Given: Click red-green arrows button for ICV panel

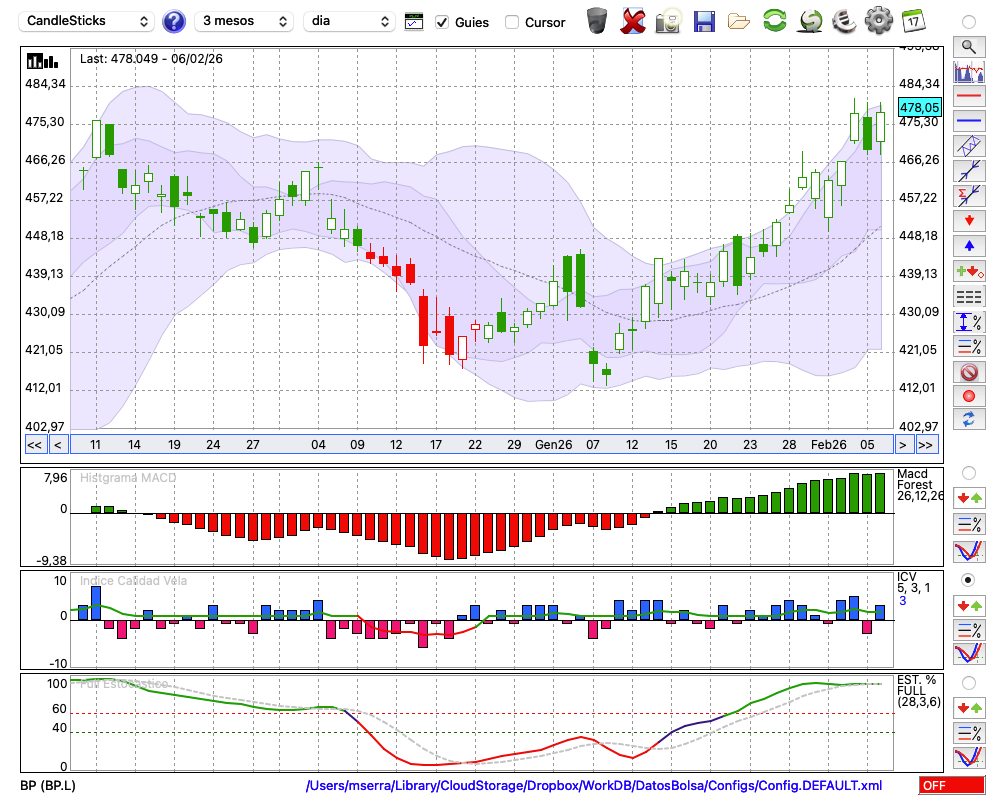Looking at the screenshot, I should (969, 605).
